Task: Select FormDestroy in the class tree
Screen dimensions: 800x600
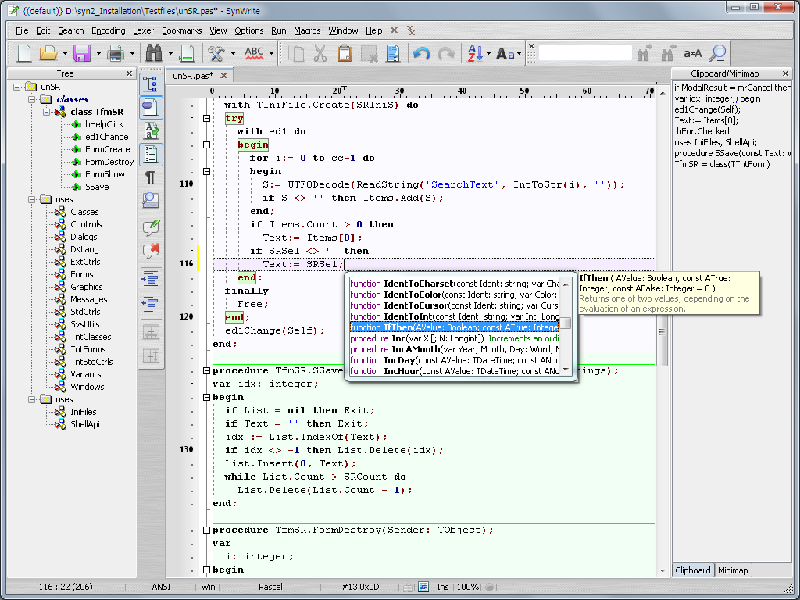Action: coord(109,162)
